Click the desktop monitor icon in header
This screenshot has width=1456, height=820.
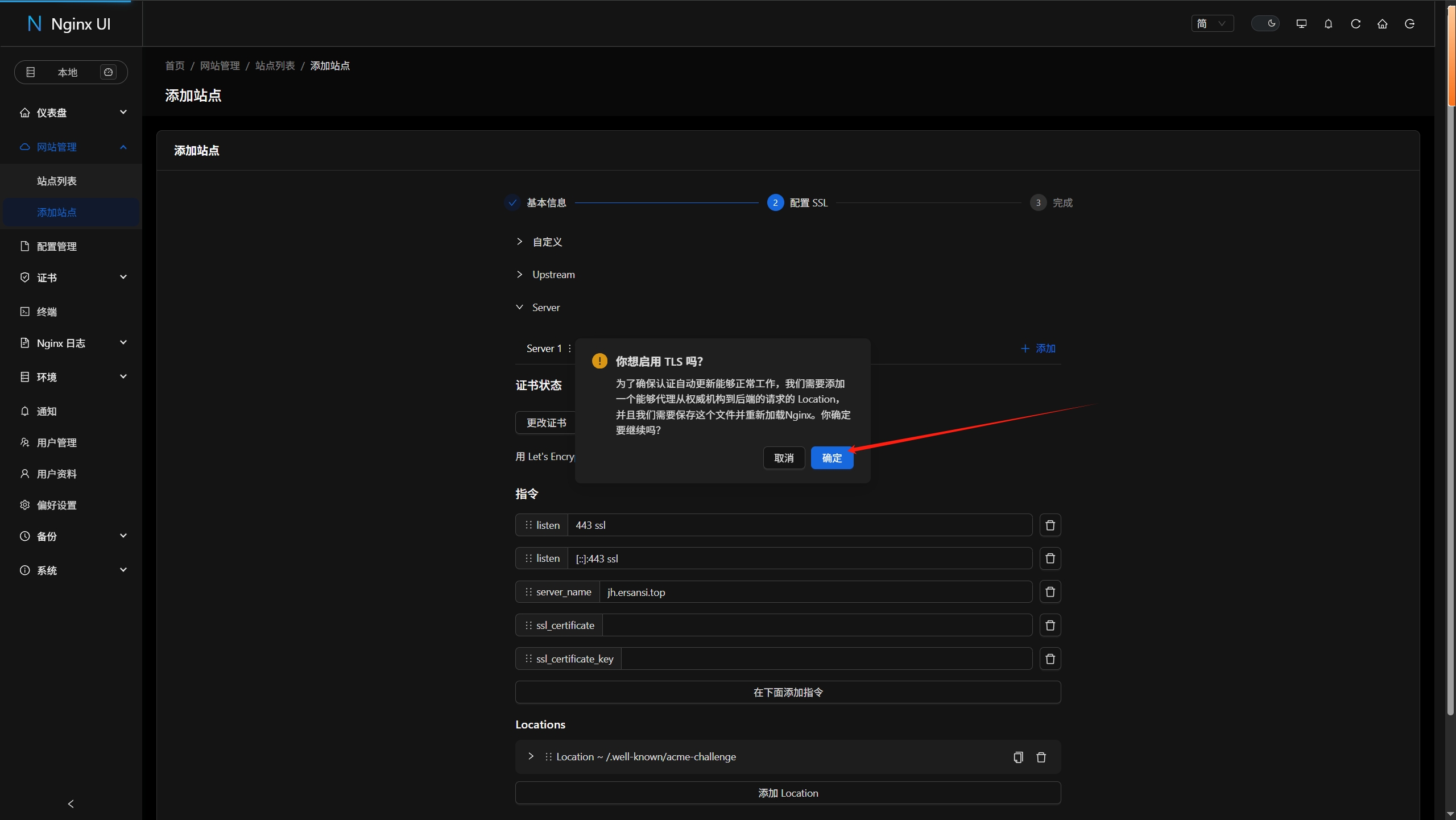point(1301,24)
